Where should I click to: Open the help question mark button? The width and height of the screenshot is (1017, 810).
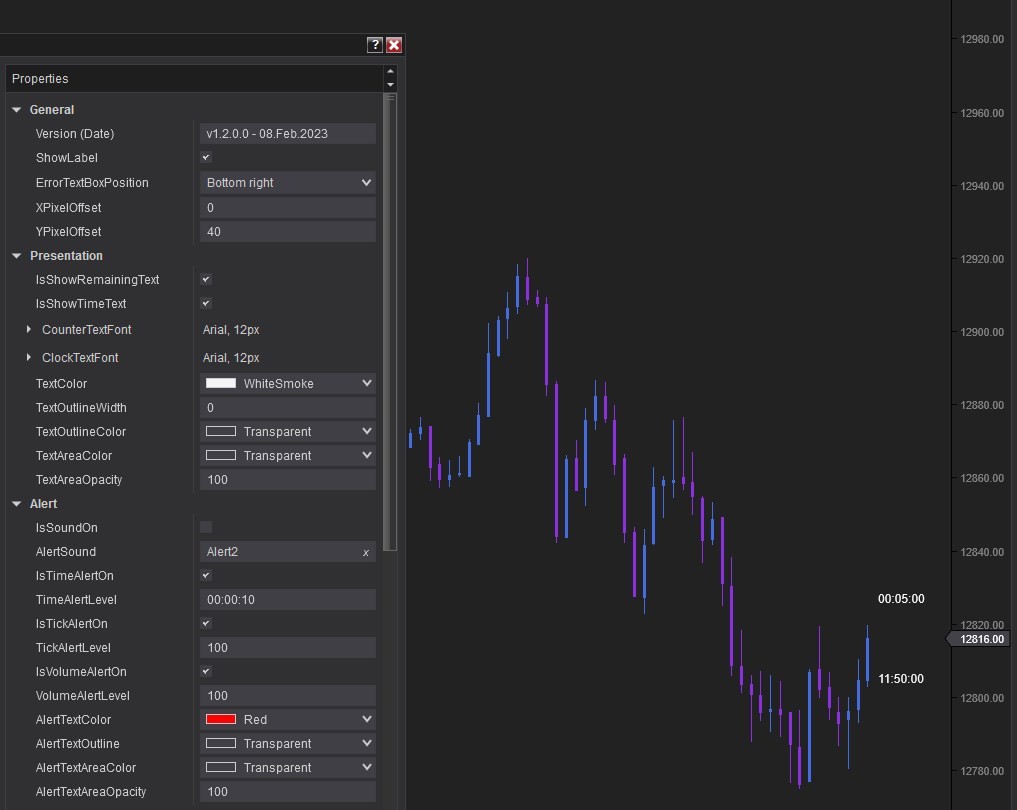point(374,45)
